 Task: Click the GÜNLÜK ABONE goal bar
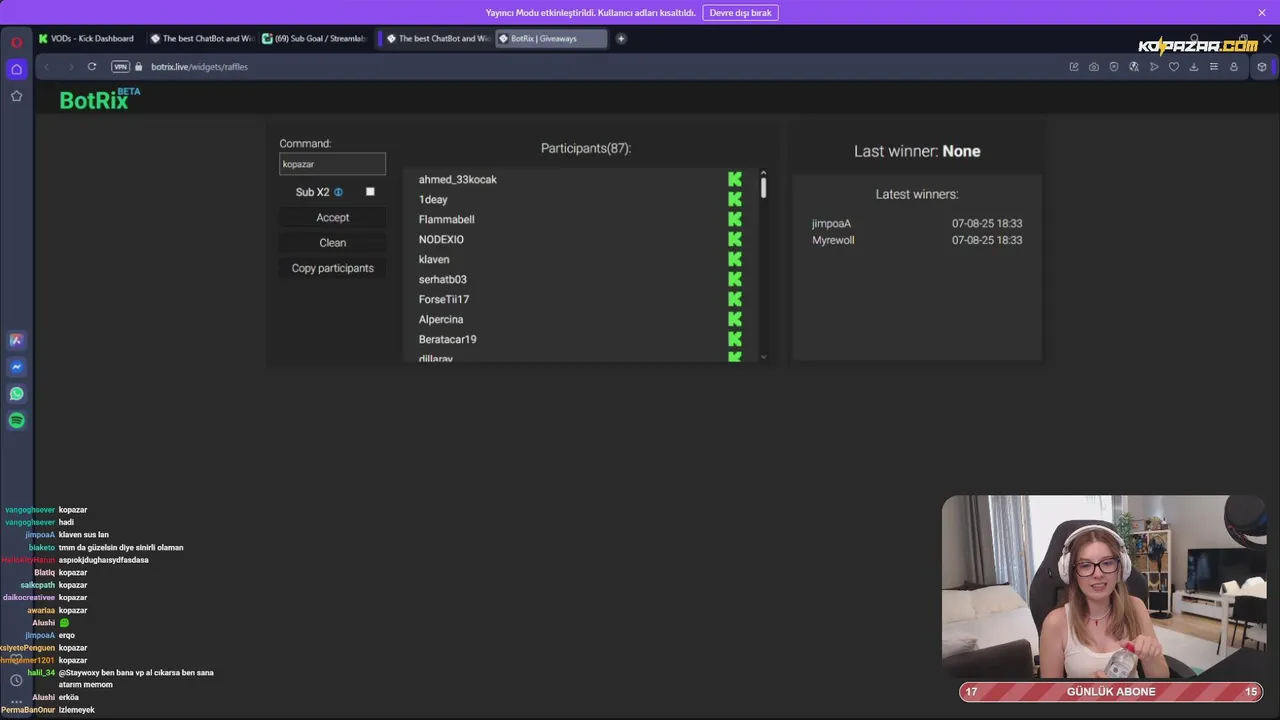click(1111, 692)
